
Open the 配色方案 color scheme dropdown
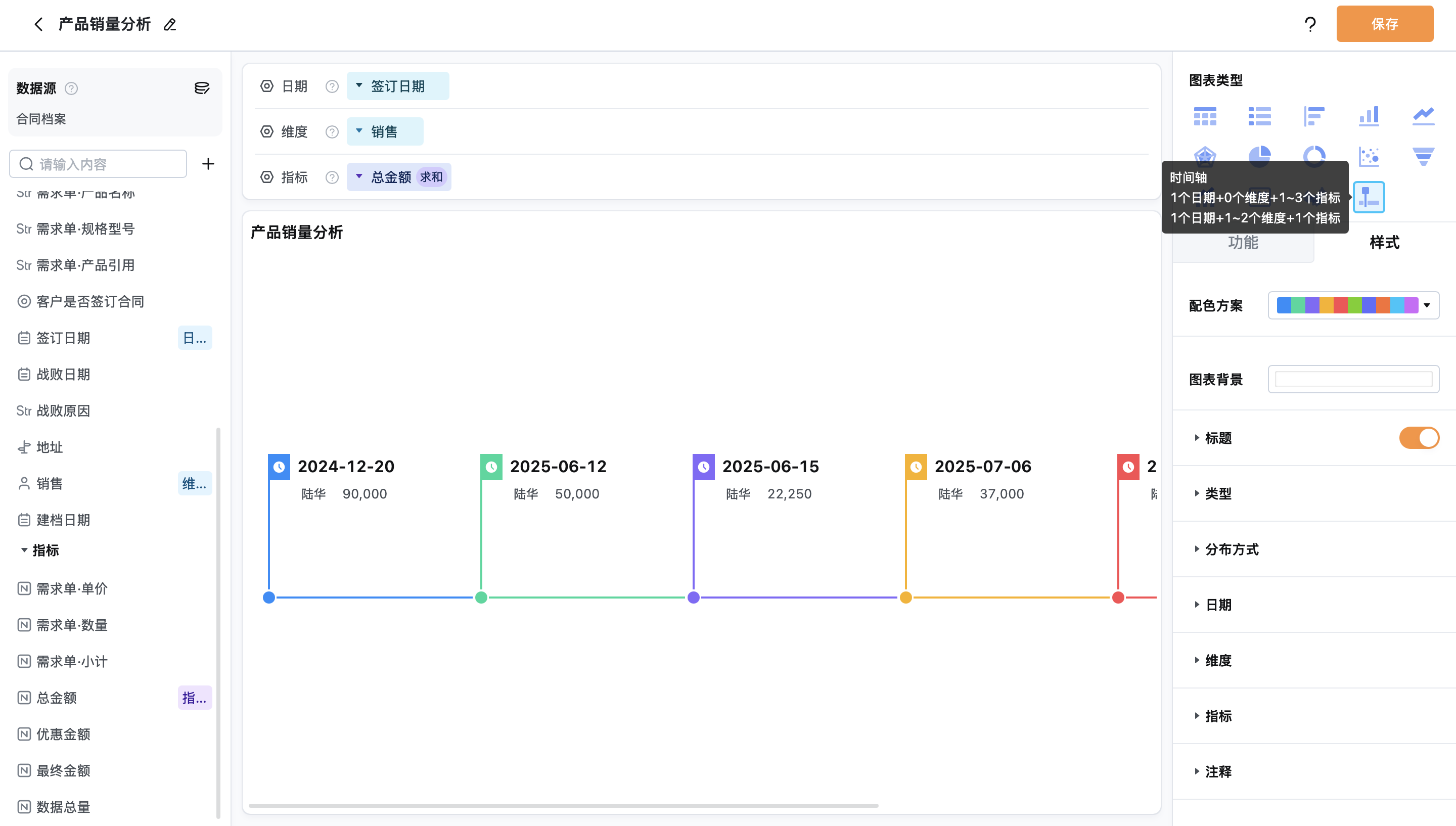point(1353,305)
